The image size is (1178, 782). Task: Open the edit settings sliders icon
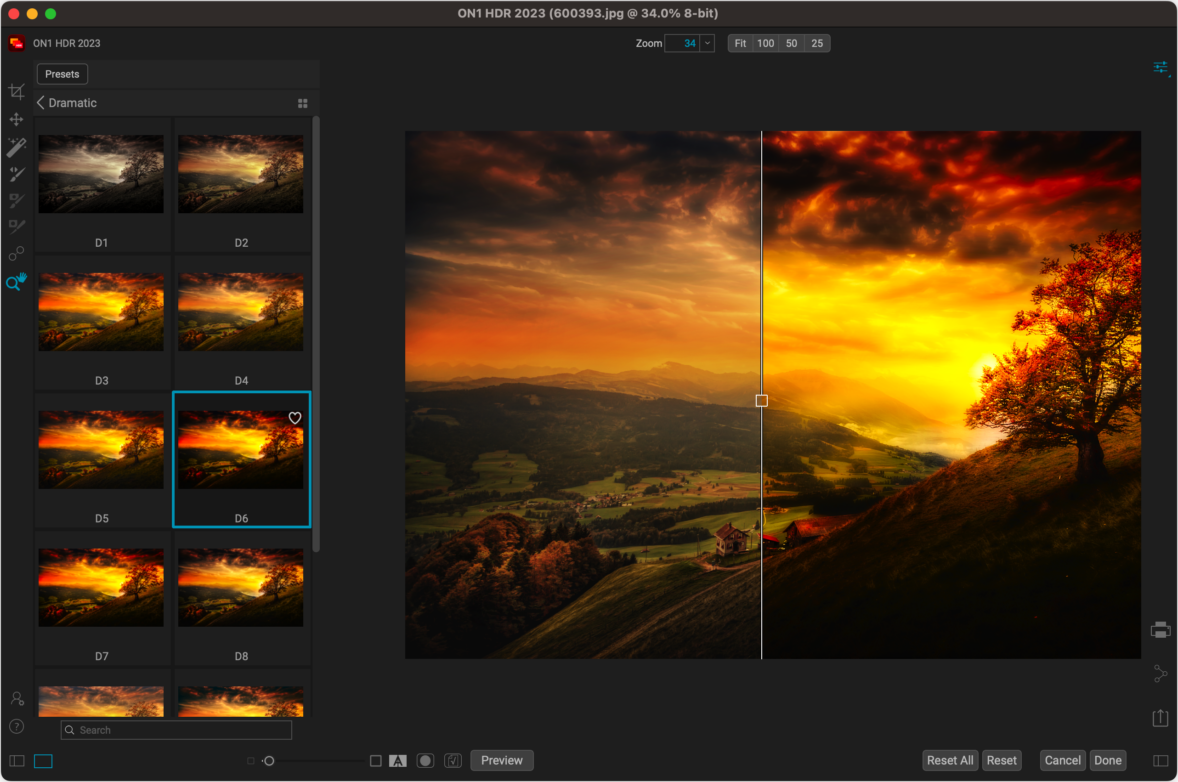click(1160, 68)
